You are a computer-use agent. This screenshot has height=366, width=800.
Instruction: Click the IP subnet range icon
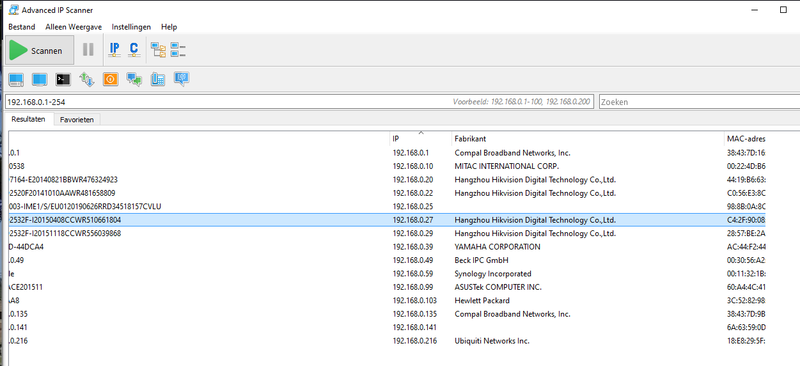pos(114,50)
